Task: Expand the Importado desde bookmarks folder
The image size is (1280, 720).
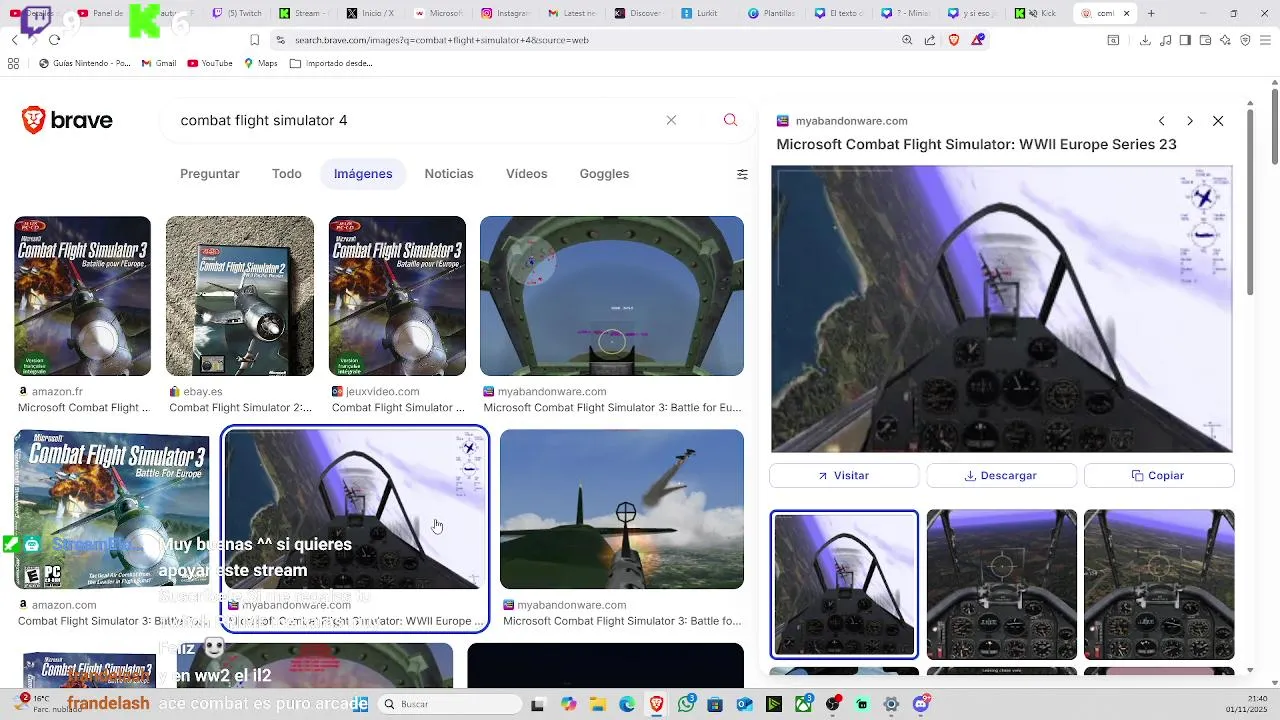Action: [x=331, y=63]
